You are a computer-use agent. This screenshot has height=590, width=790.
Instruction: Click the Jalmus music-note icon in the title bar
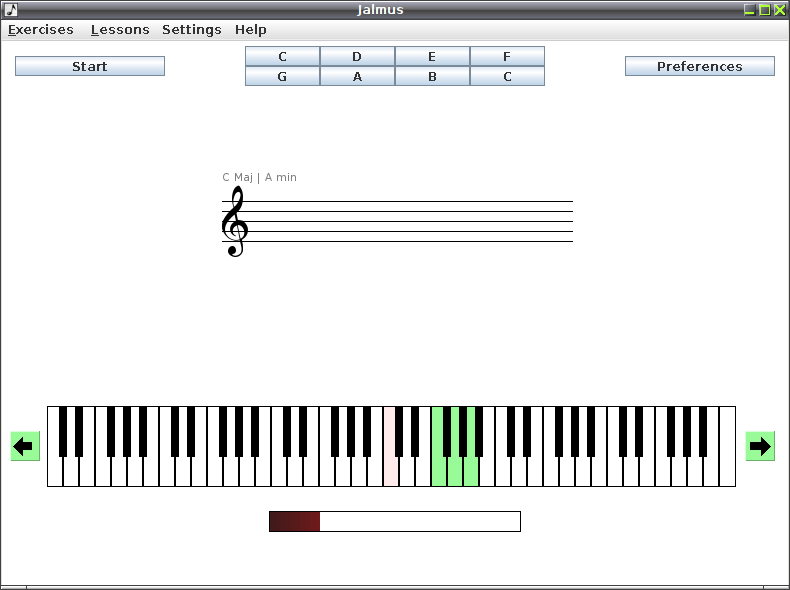(11, 10)
